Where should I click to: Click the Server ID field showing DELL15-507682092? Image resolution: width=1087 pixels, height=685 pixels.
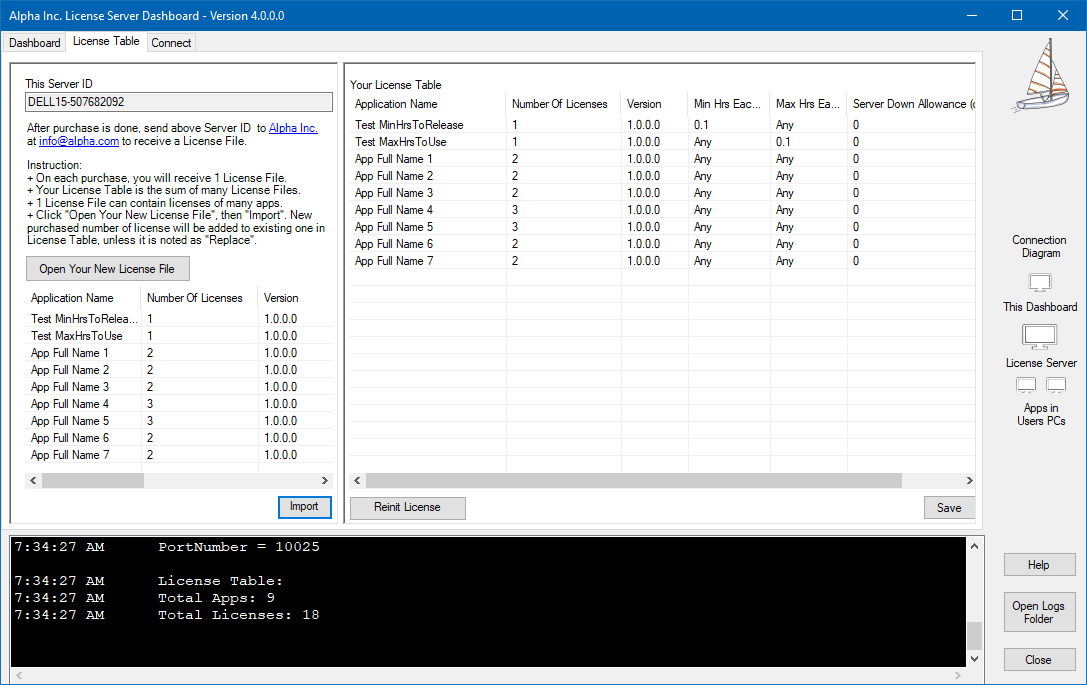(x=179, y=102)
